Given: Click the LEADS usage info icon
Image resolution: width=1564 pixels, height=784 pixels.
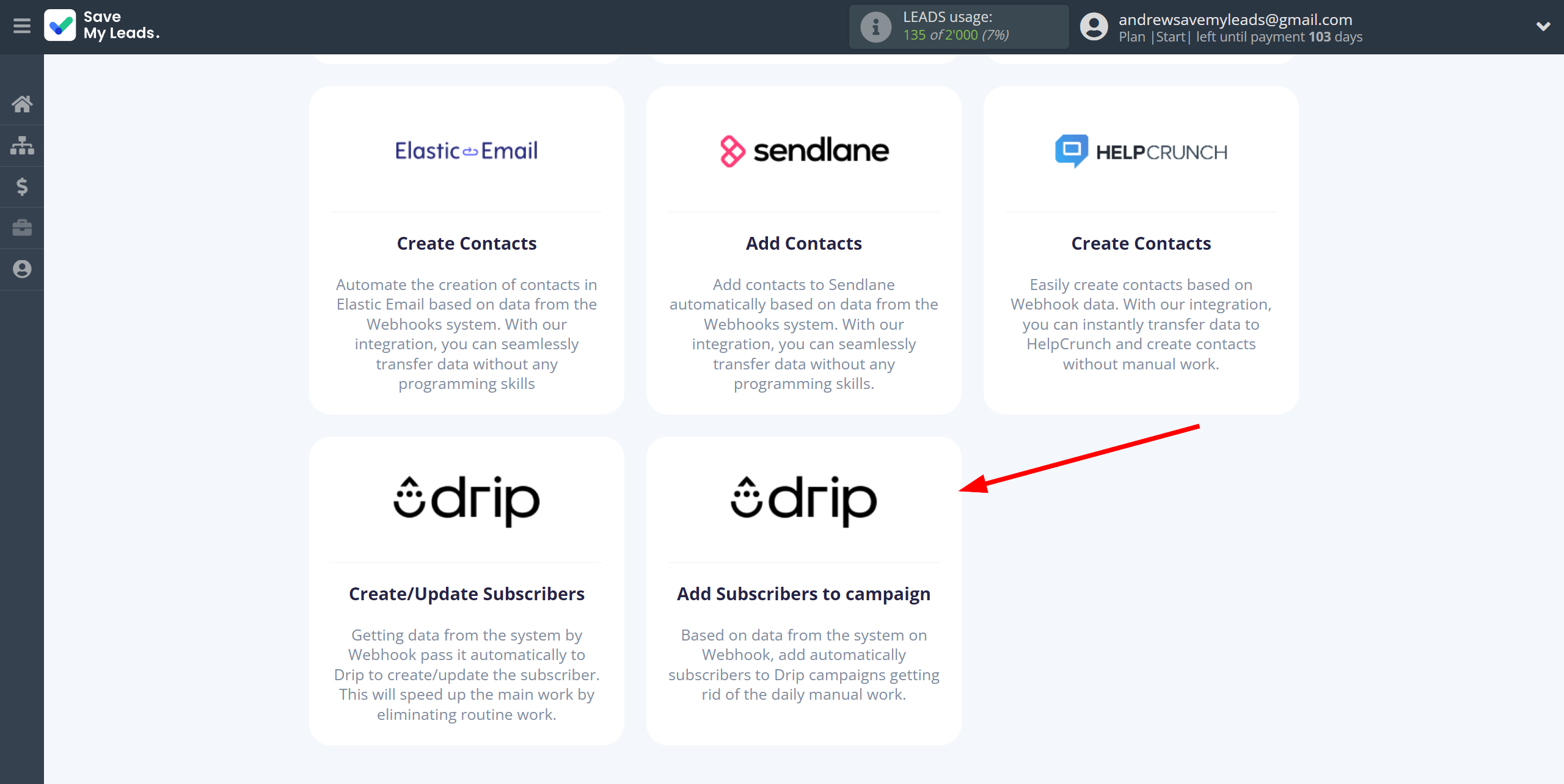Looking at the screenshot, I should pyautogui.click(x=875, y=27).
